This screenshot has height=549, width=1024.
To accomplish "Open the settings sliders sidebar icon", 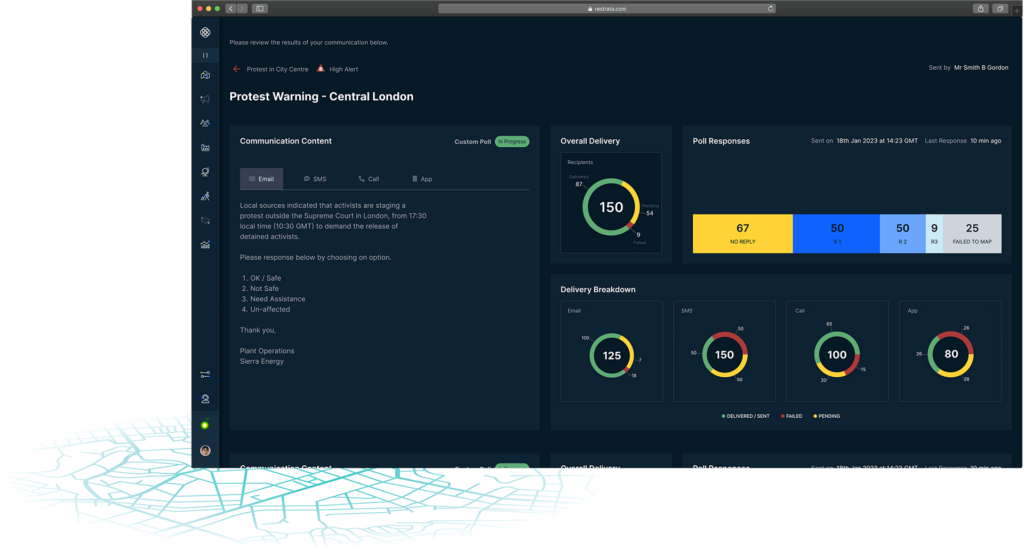I will point(205,374).
